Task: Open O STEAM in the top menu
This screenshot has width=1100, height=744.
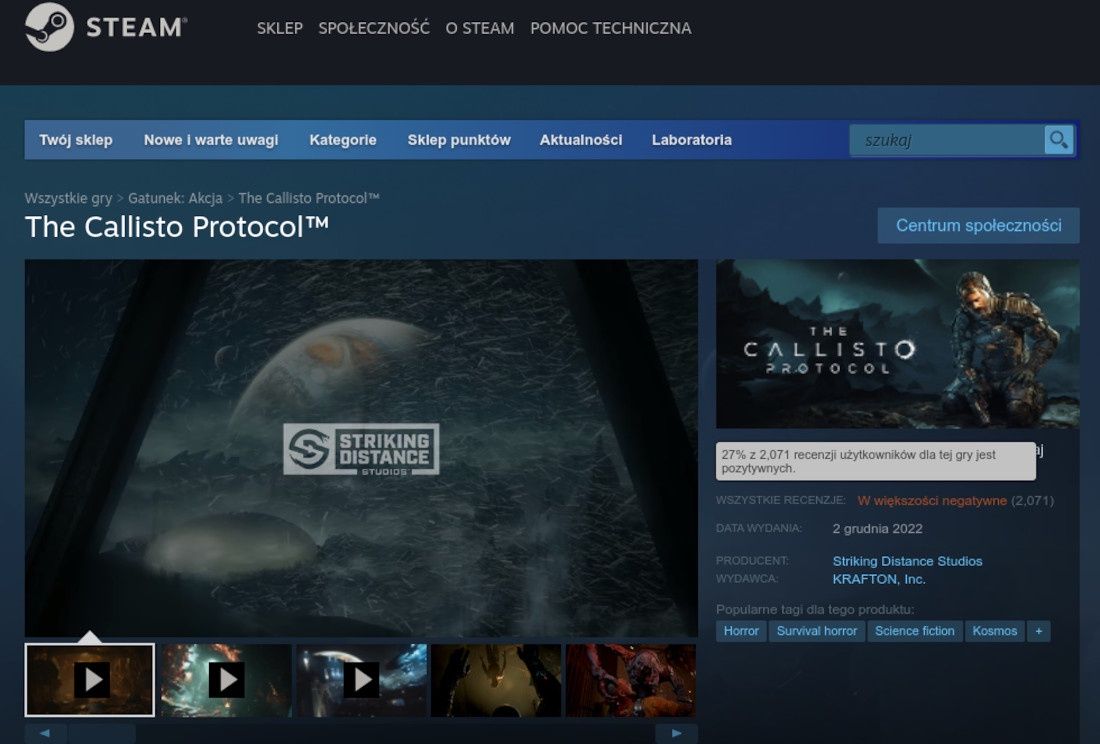Action: [480, 28]
